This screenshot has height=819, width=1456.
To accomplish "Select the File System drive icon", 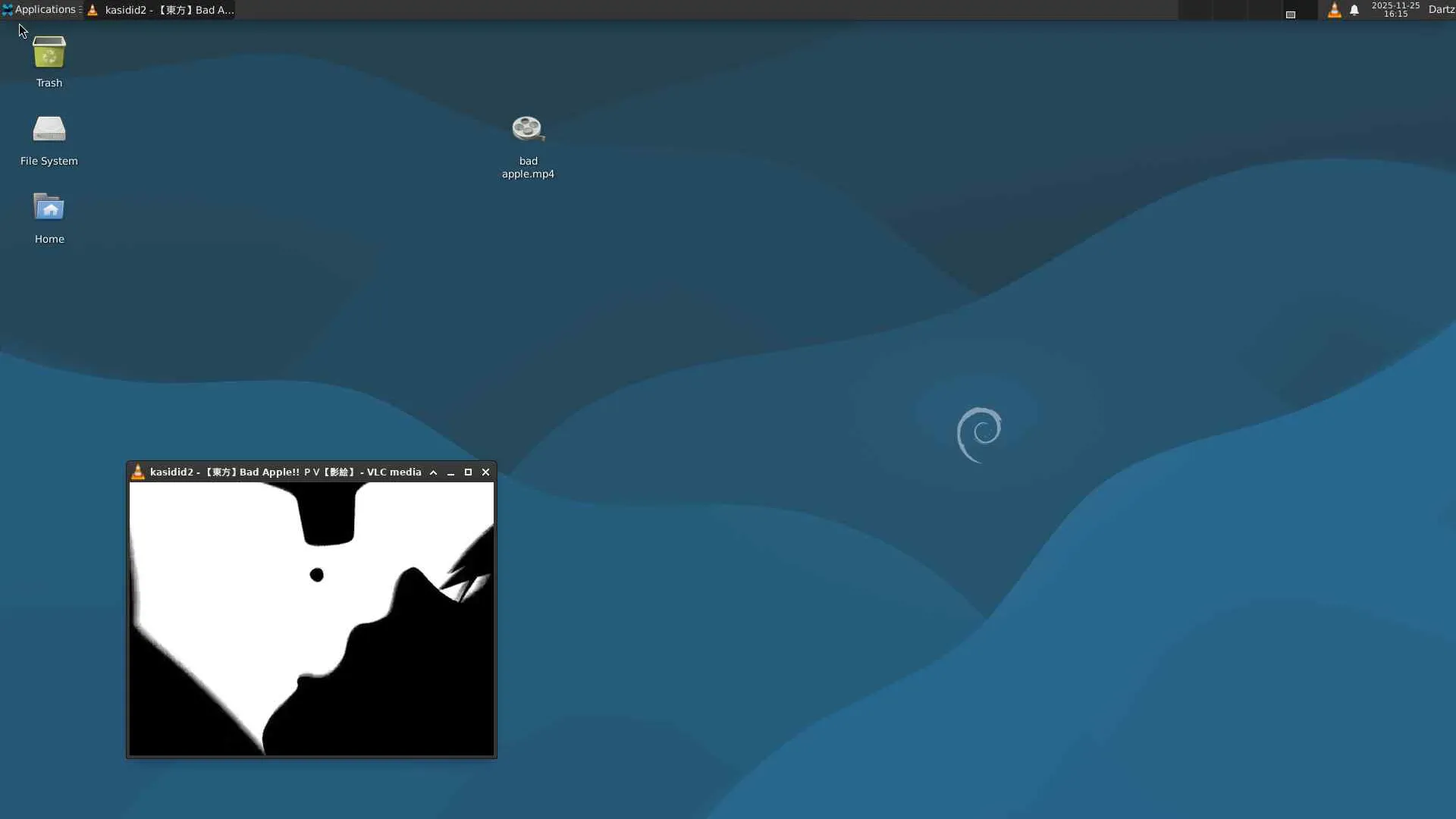I will [x=49, y=130].
